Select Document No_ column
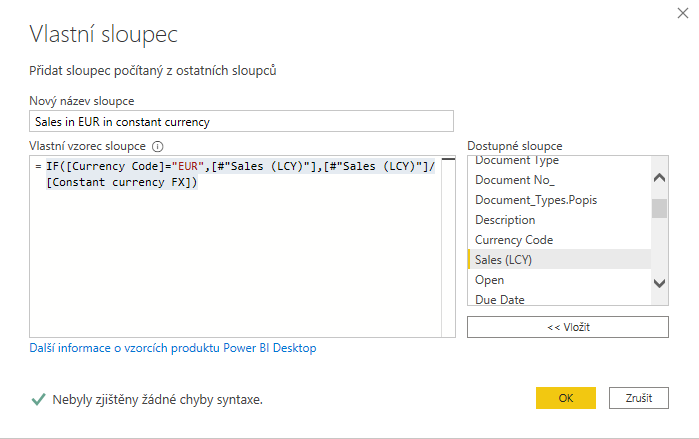This screenshot has height=439, width=699. coord(559,180)
